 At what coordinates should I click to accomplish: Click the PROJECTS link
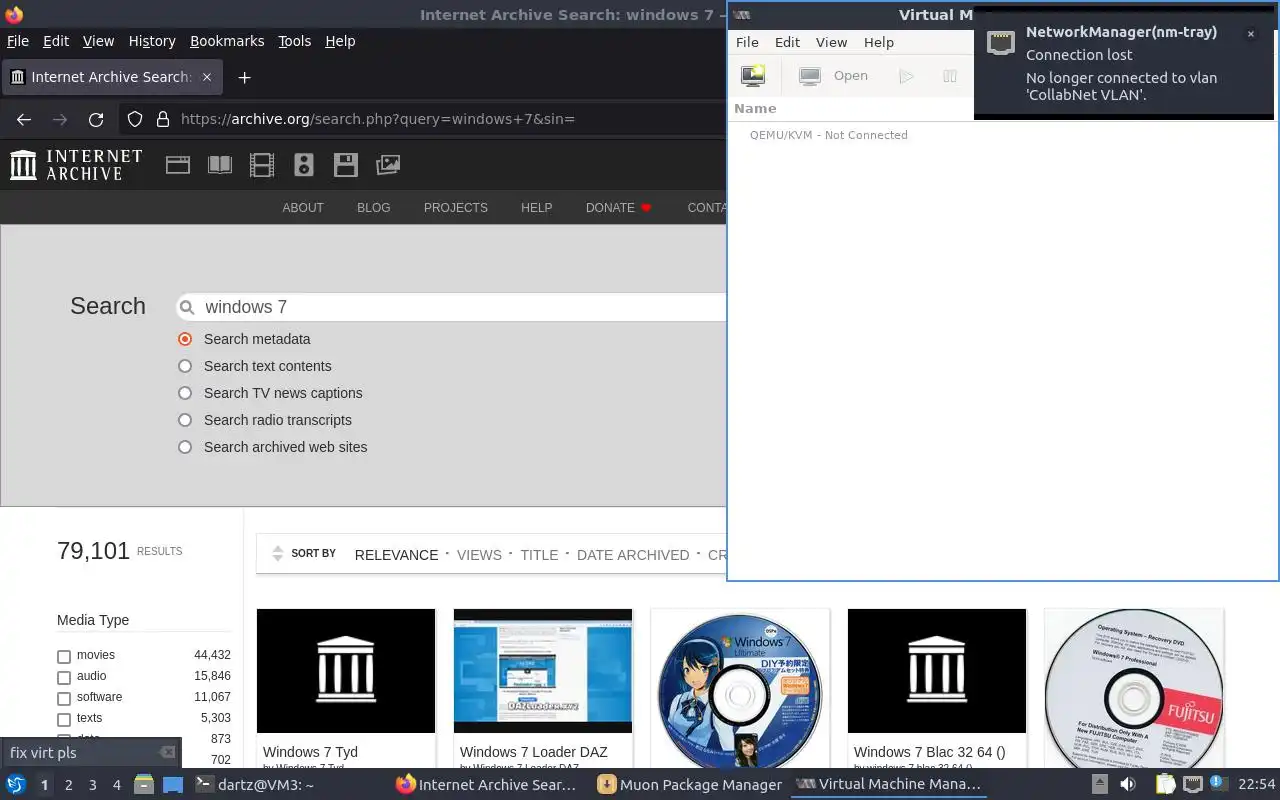click(456, 208)
